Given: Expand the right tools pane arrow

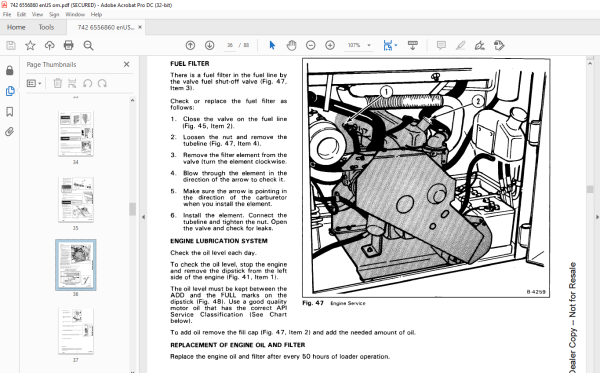Looking at the screenshot, I should 597,217.
